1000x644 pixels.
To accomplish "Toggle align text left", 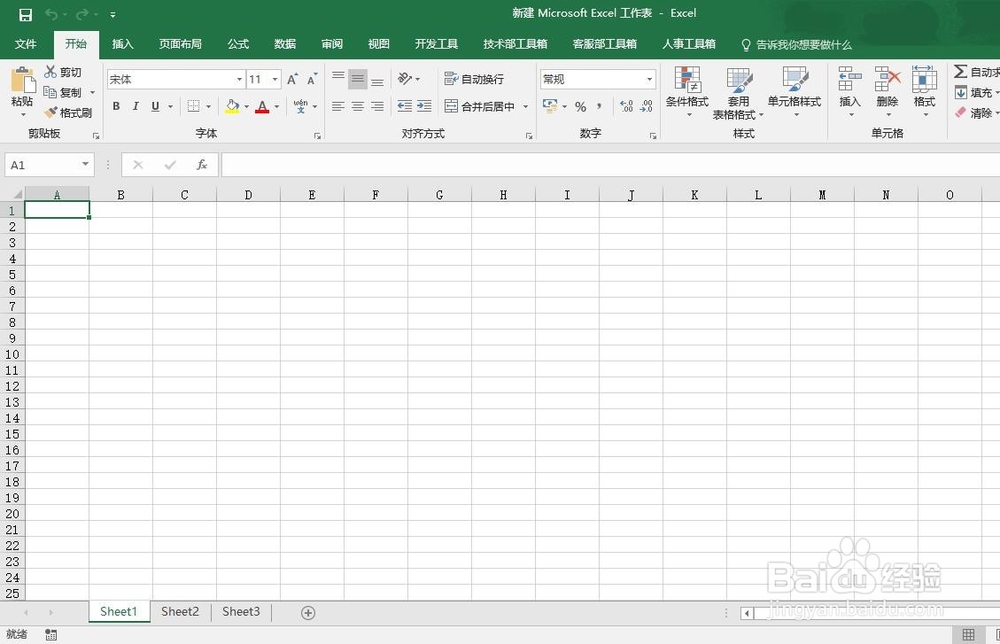I will pos(338,106).
